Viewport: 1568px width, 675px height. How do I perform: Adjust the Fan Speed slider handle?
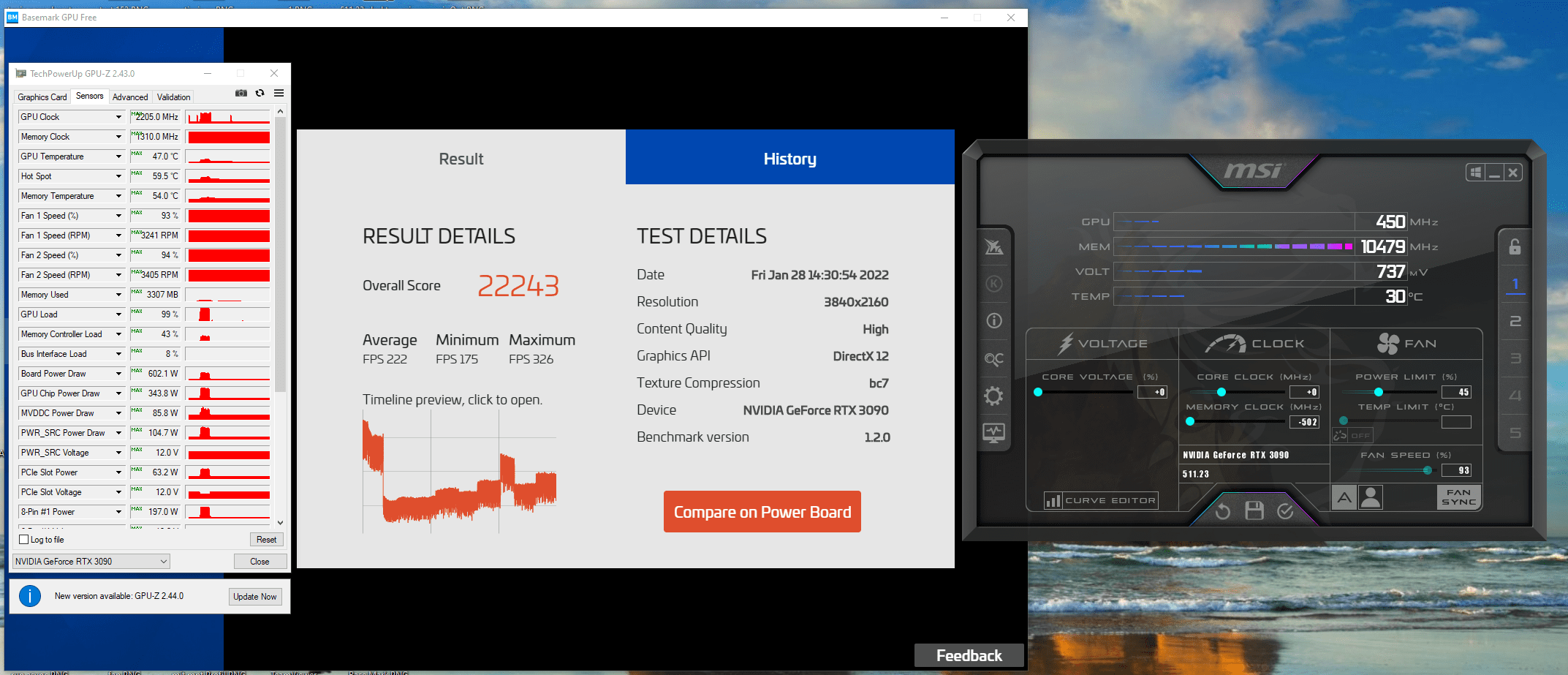(1427, 470)
